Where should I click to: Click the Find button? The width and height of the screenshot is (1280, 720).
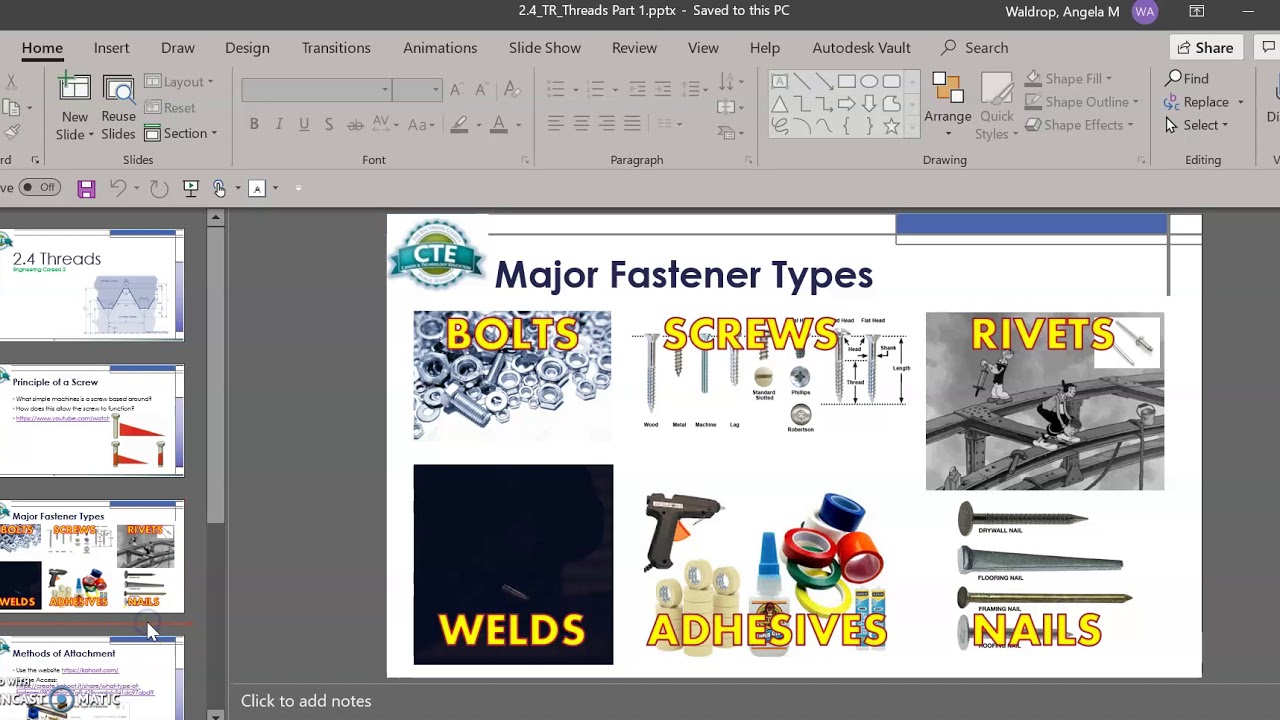(1188, 78)
